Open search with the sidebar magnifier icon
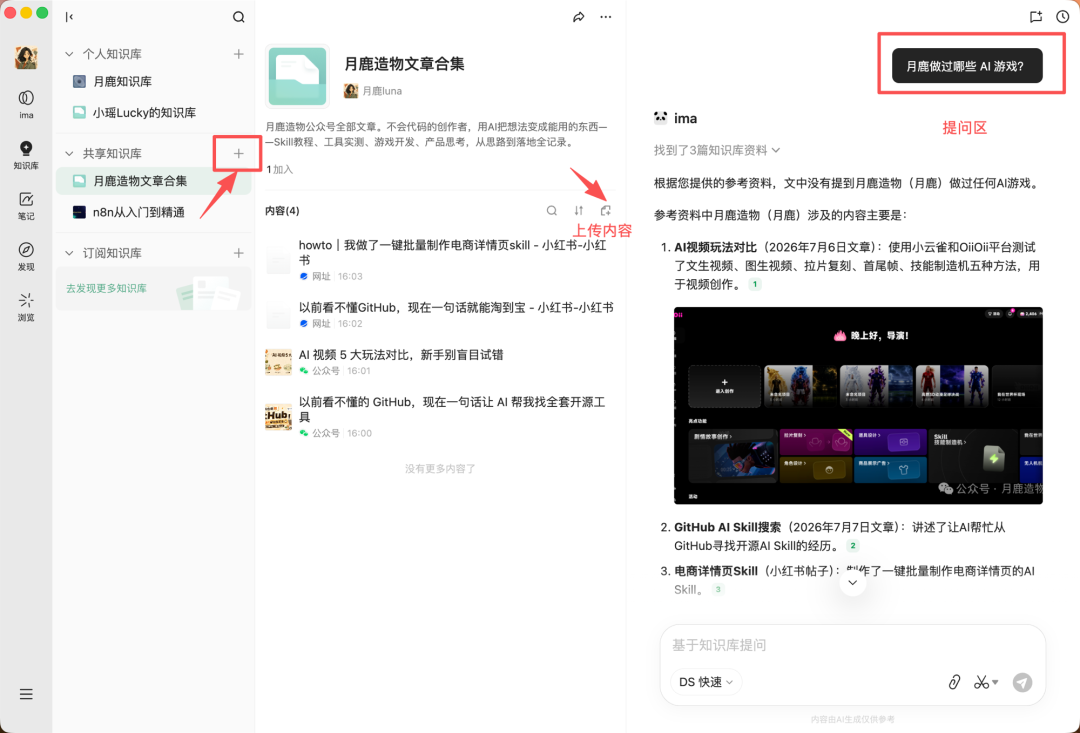 (238, 17)
